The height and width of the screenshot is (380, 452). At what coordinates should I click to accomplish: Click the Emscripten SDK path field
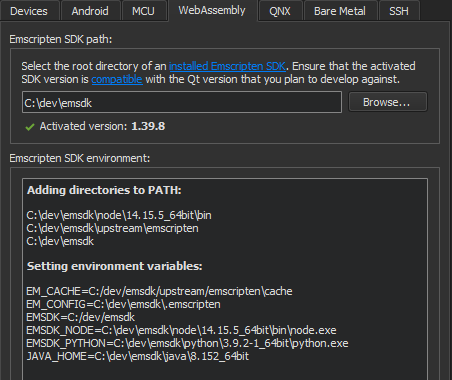182,102
